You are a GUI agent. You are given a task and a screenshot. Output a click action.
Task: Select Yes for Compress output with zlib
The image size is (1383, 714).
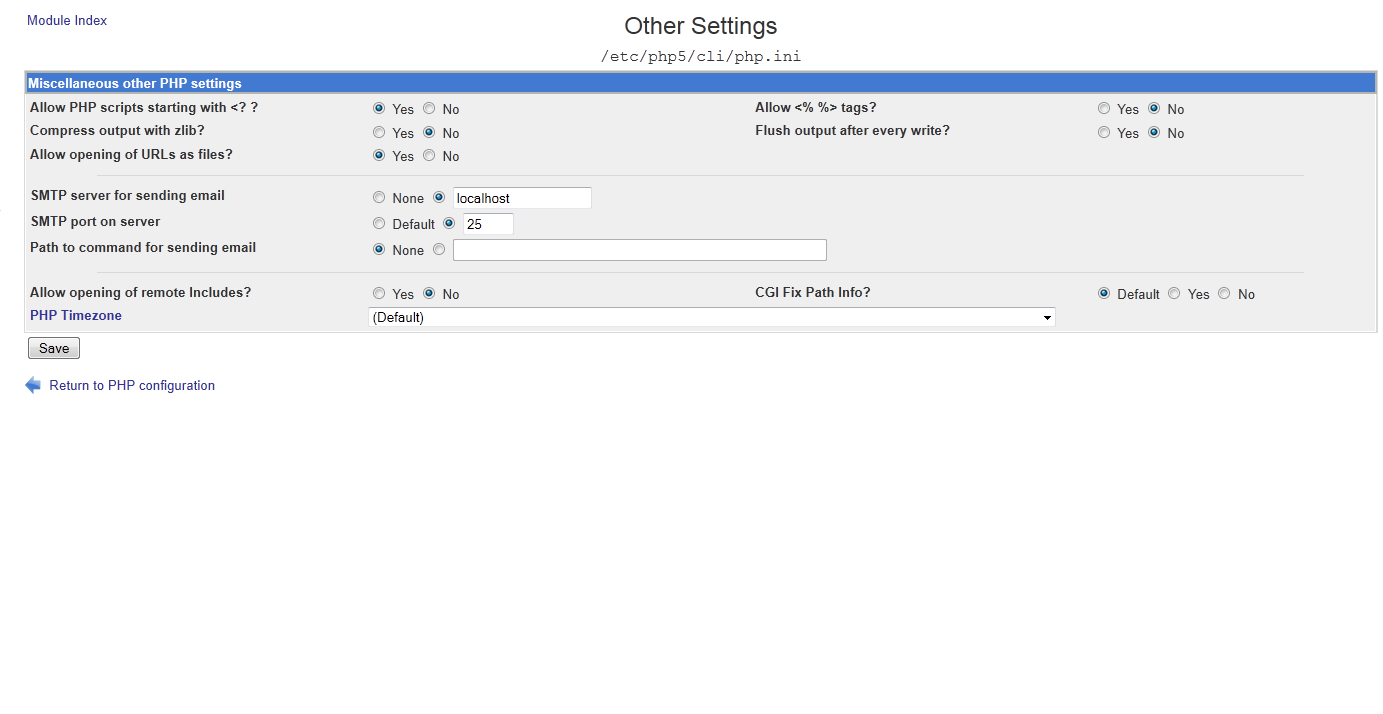(x=379, y=132)
